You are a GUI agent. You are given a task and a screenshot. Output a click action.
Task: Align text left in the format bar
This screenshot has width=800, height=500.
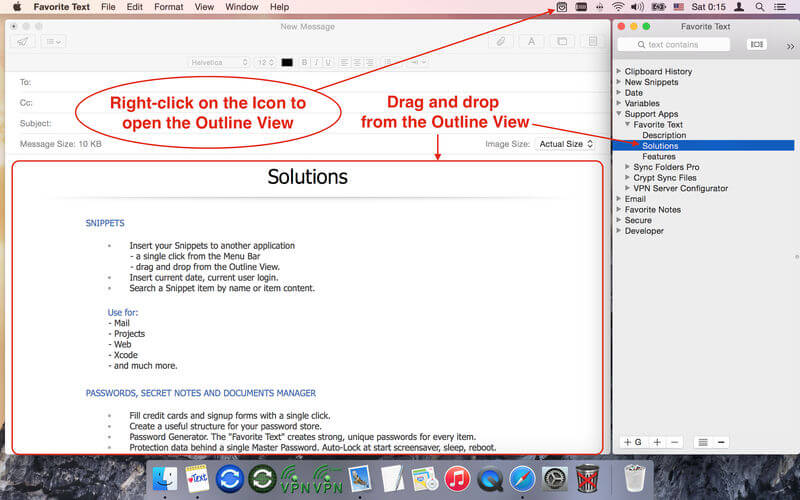point(344,62)
